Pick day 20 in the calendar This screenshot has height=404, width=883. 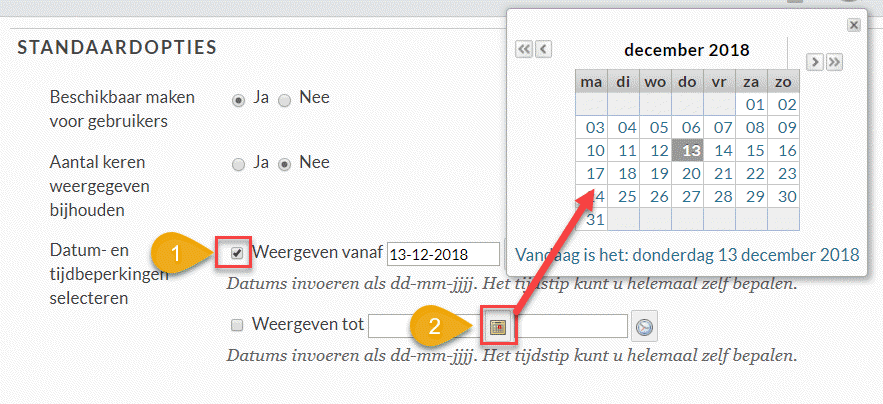pyautogui.click(x=687, y=174)
